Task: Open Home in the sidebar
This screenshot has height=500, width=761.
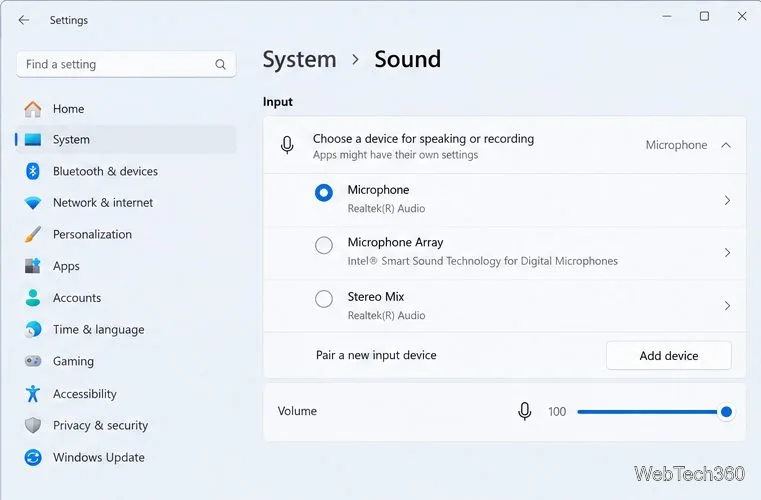Action: (126, 109)
